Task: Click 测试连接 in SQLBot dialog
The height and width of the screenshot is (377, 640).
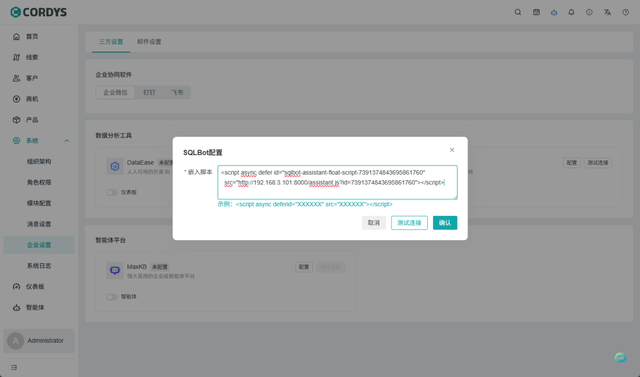Action: point(409,223)
